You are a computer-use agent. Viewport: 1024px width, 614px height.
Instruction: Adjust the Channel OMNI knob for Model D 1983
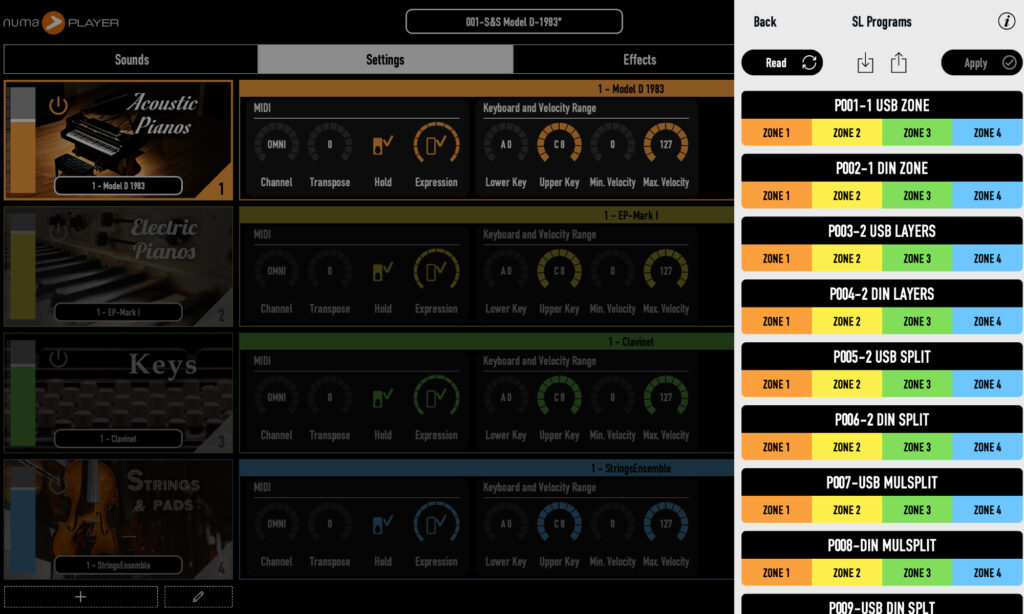pyautogui.click(x=276, y=144)
